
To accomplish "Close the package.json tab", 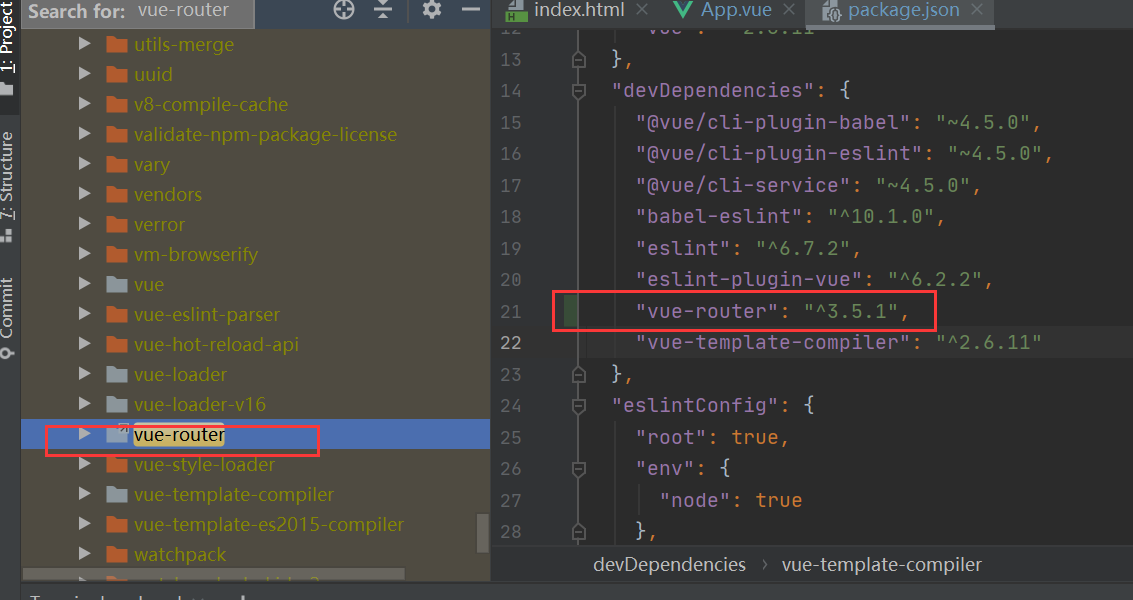I will 977,10.
